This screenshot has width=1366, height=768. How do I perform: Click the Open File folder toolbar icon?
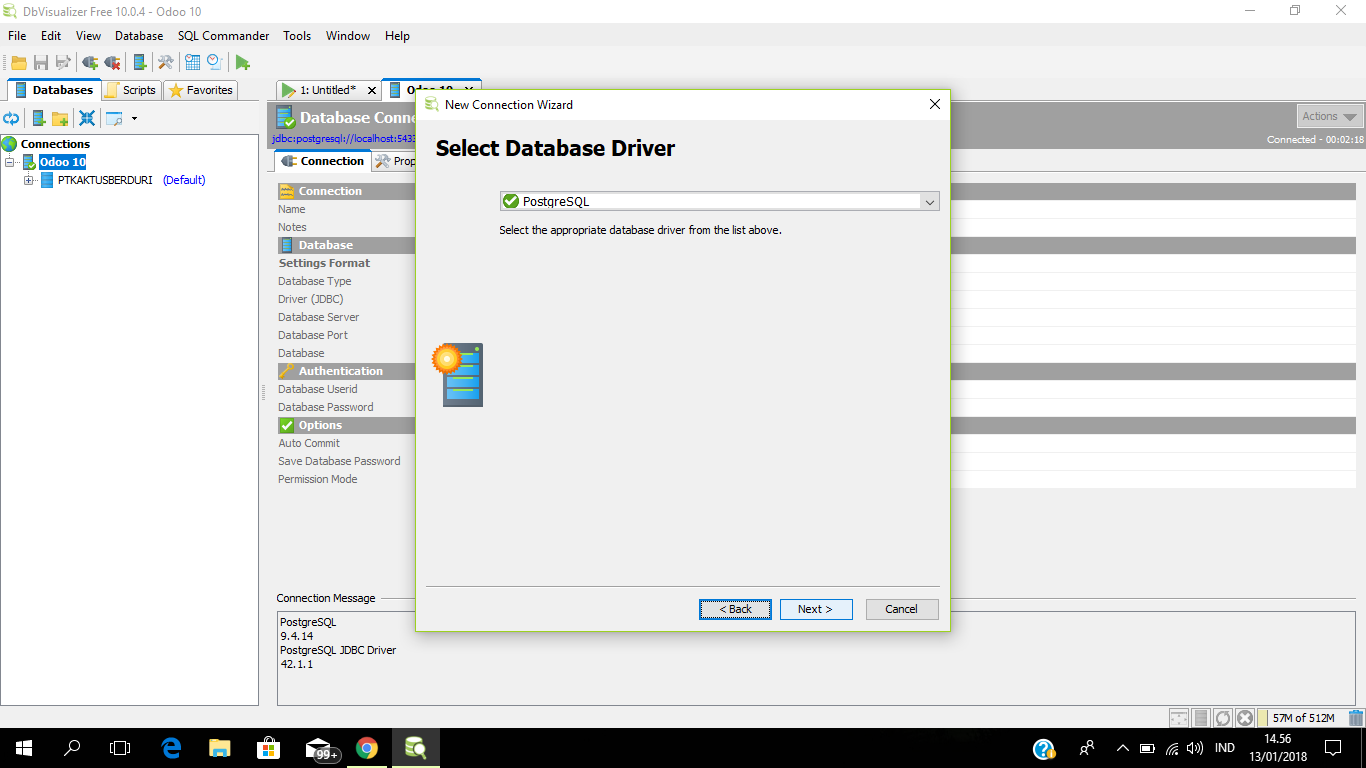pos(19,62)
